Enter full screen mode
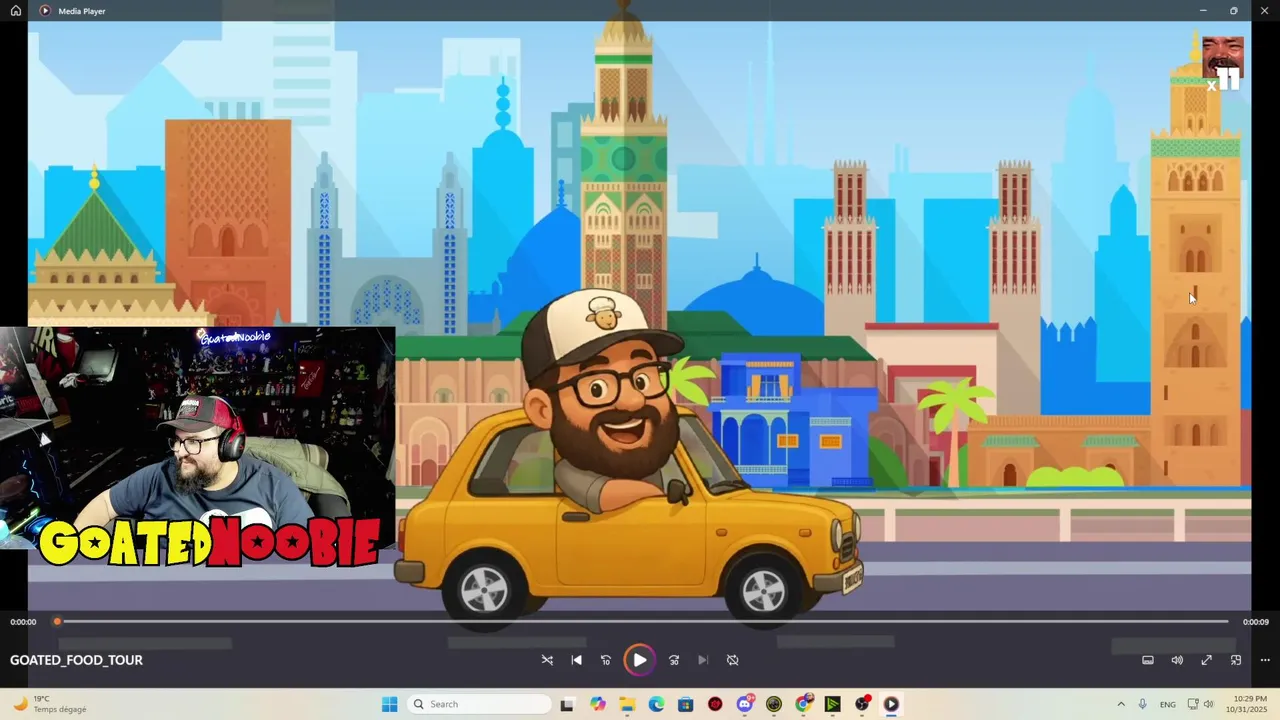 click(x=1207, y=660)
